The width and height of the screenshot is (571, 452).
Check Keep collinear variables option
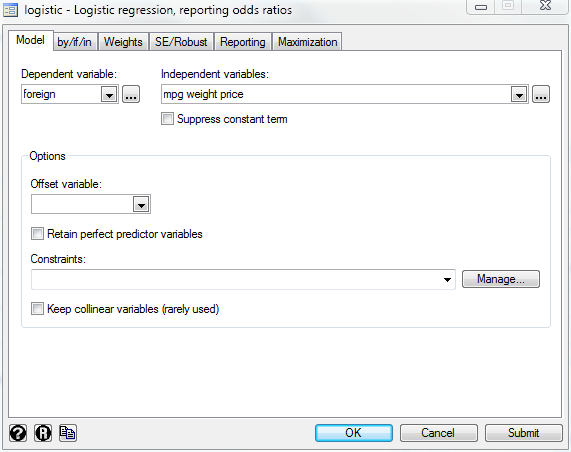click(x=37, y=309)
